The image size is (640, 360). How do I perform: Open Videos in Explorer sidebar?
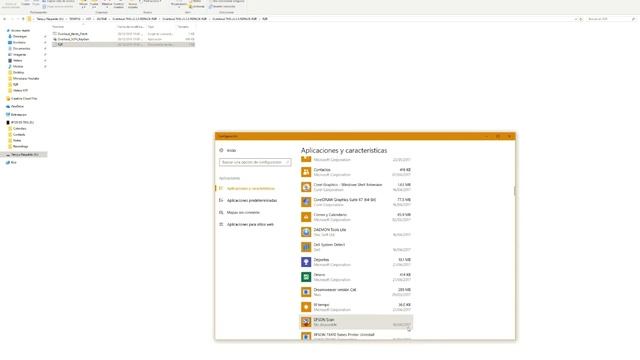pos(18,60)
